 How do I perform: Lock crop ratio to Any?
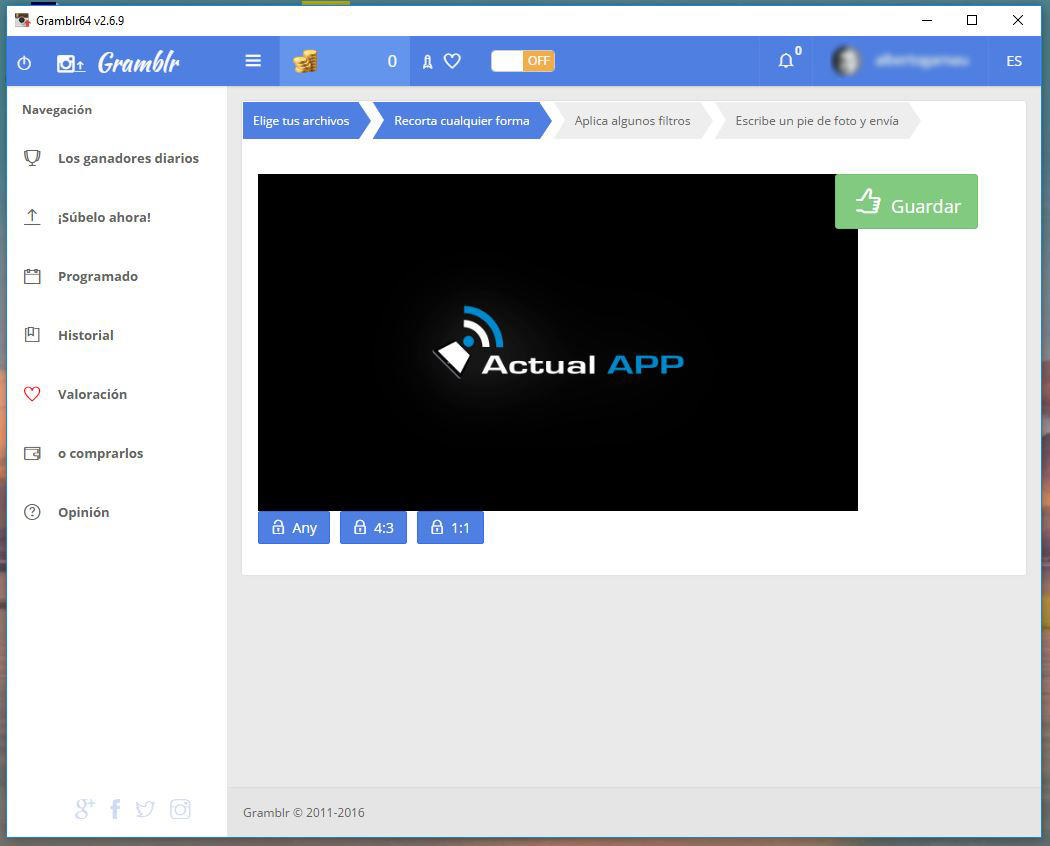tap(294, 528)
